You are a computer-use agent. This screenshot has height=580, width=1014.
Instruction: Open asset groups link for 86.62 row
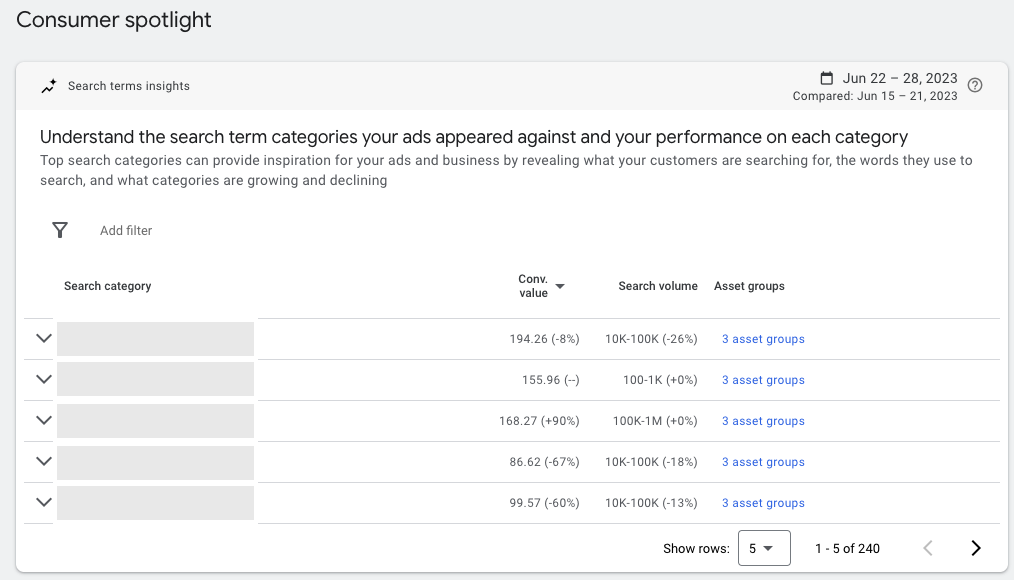763,462
